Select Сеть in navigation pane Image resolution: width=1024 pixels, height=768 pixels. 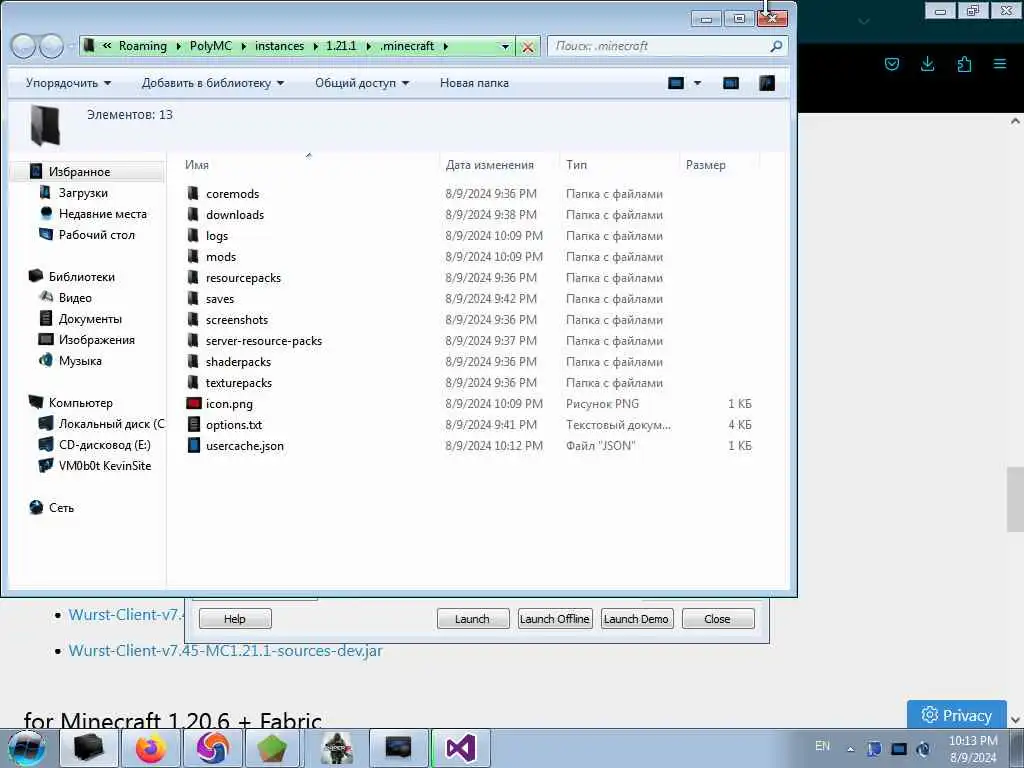click(61, 508)
